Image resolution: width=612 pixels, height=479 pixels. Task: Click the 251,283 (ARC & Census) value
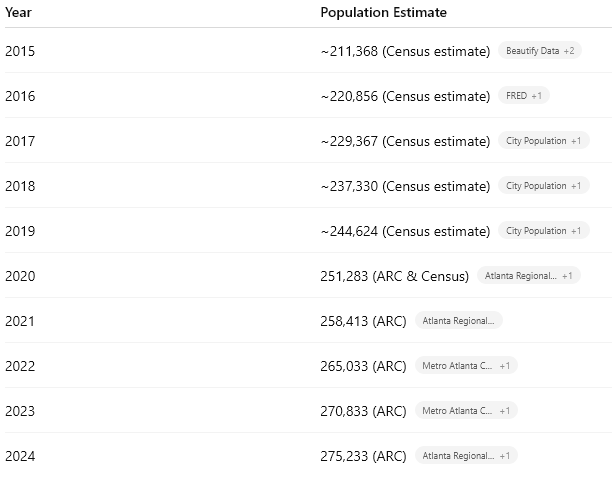395,276
